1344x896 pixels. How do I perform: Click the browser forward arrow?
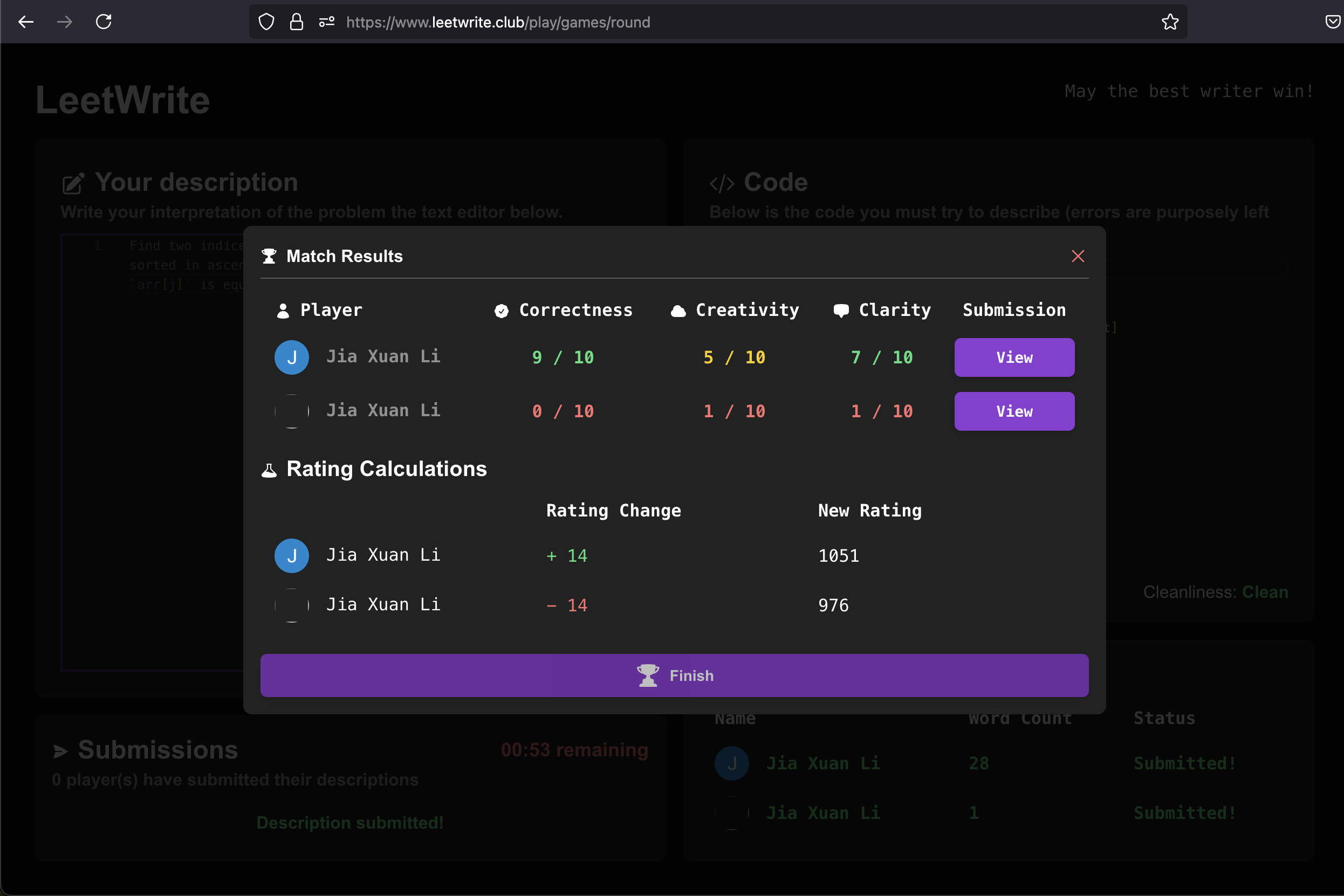point(65,22)
